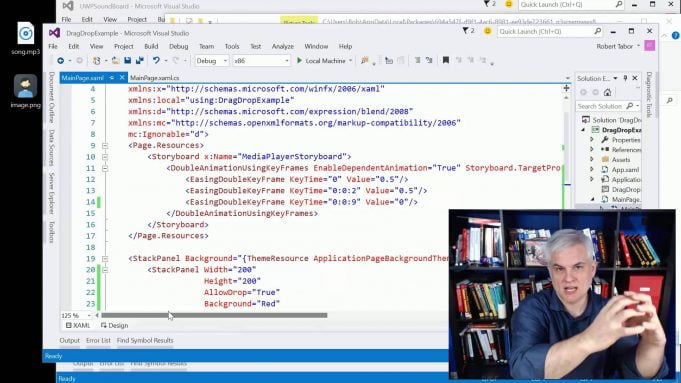Collapse the StackPanel on line 20
Screen dimensions: 681x383
click(105, 270)
